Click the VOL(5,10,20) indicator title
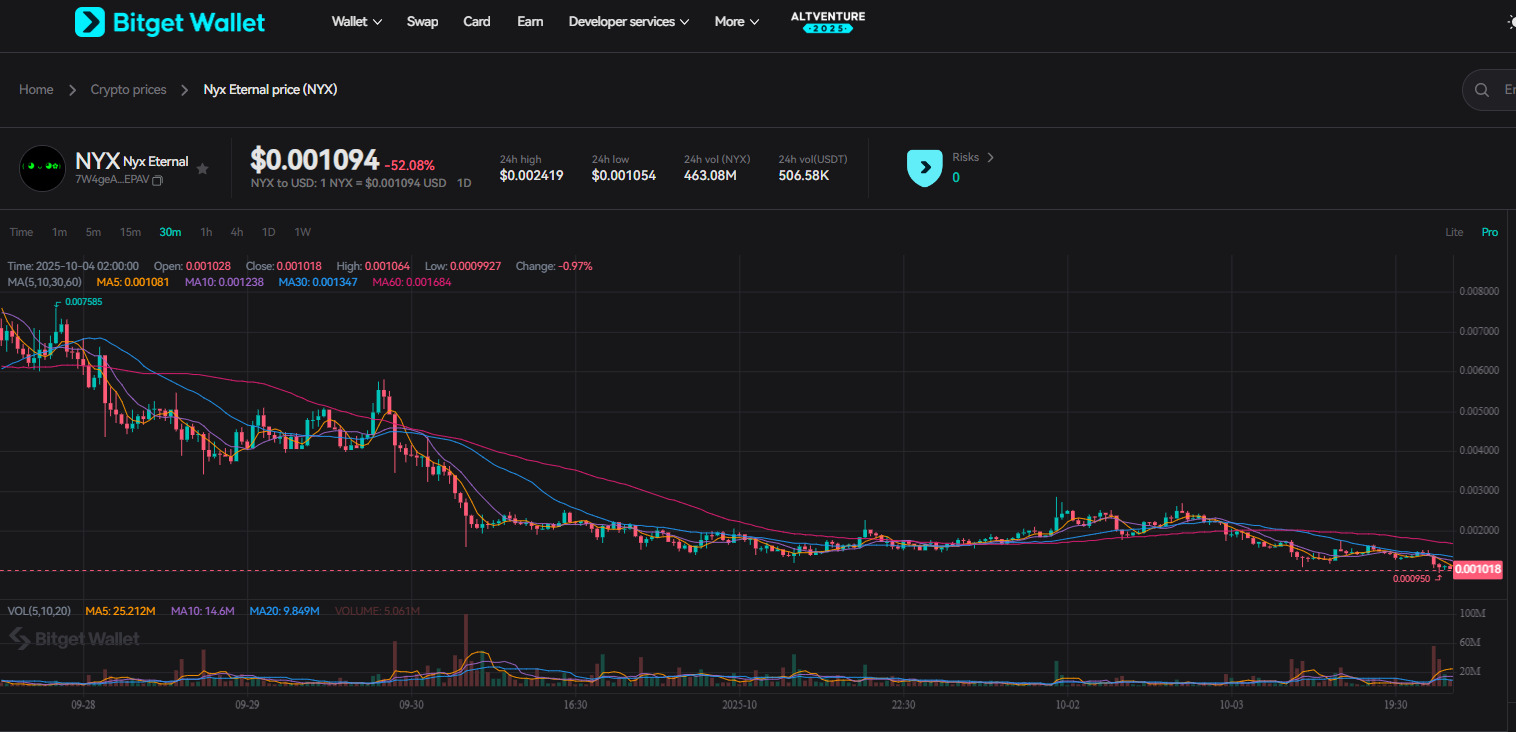The height and width of the screenshot is (732, 1516). point(39,611)
